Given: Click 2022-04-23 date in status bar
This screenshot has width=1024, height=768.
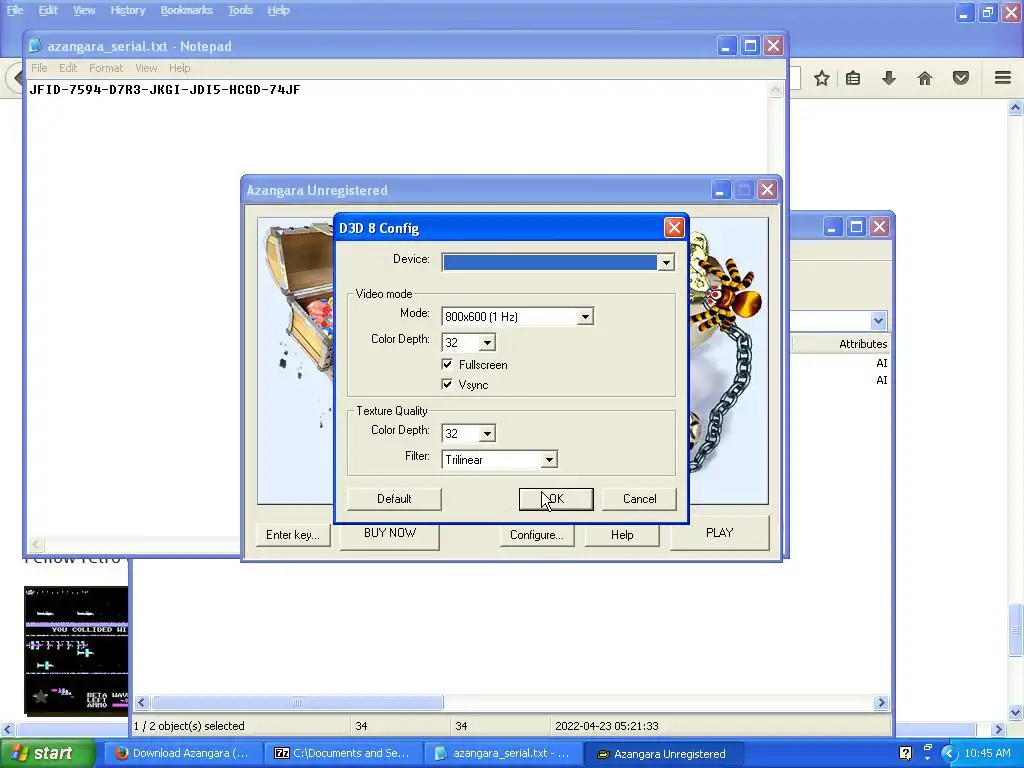Looking at the screenshot, I should (607, 726).
